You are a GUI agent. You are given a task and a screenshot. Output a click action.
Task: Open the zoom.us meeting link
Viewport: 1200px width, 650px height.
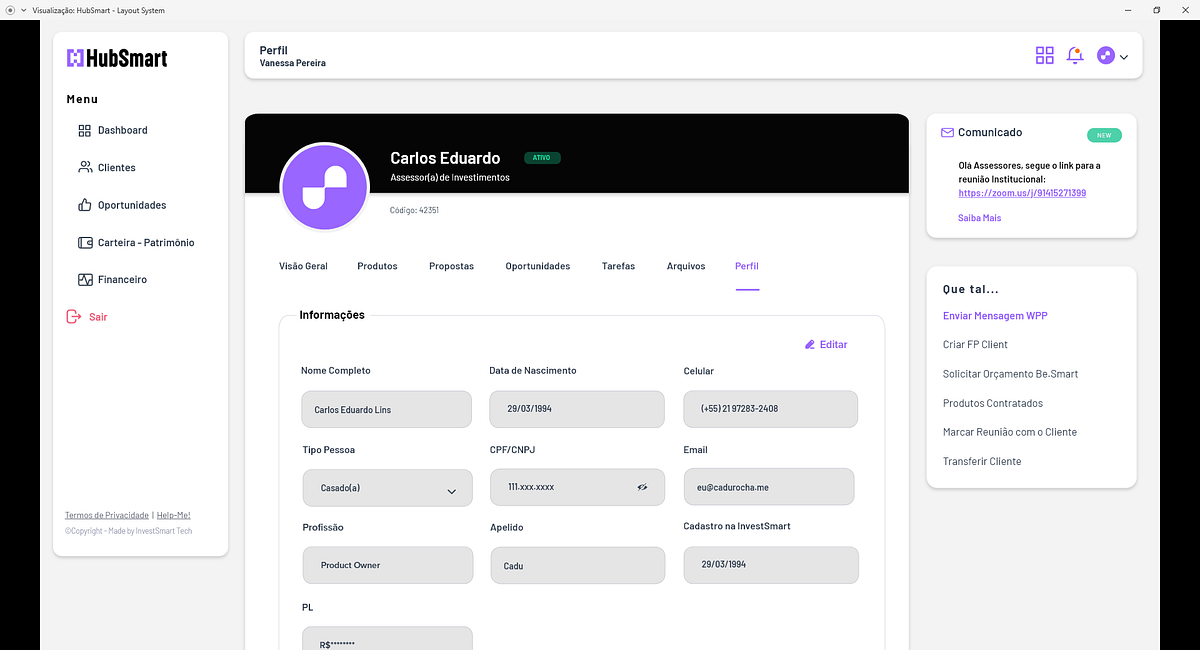[x=1022, y=193]
